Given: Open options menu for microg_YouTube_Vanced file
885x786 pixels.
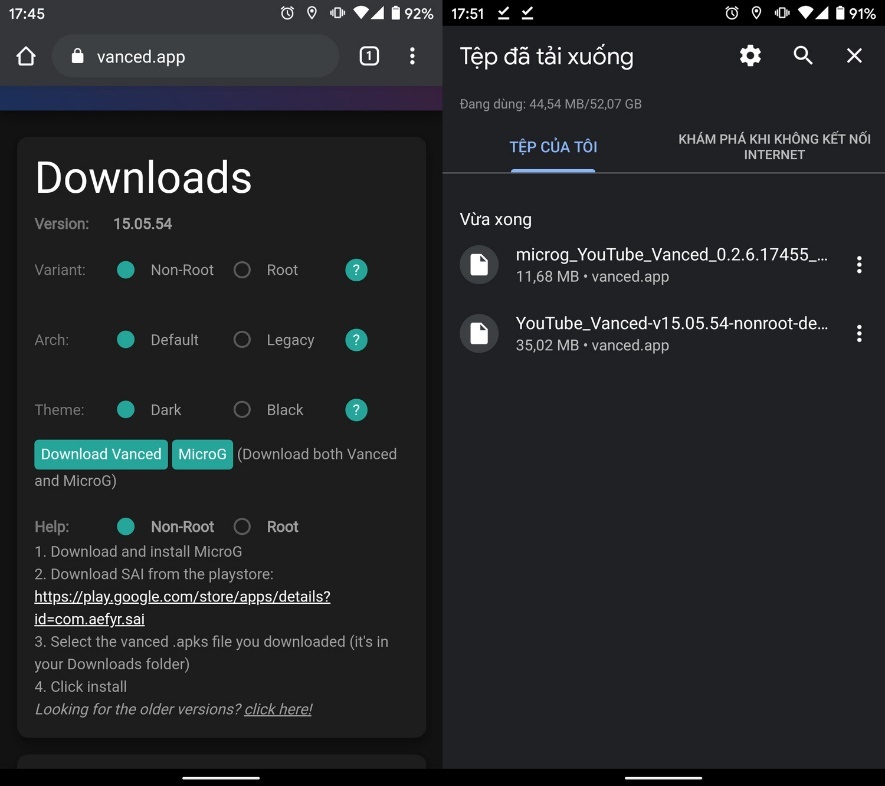Looking at the screenshot, I should (x=858, y=265).
